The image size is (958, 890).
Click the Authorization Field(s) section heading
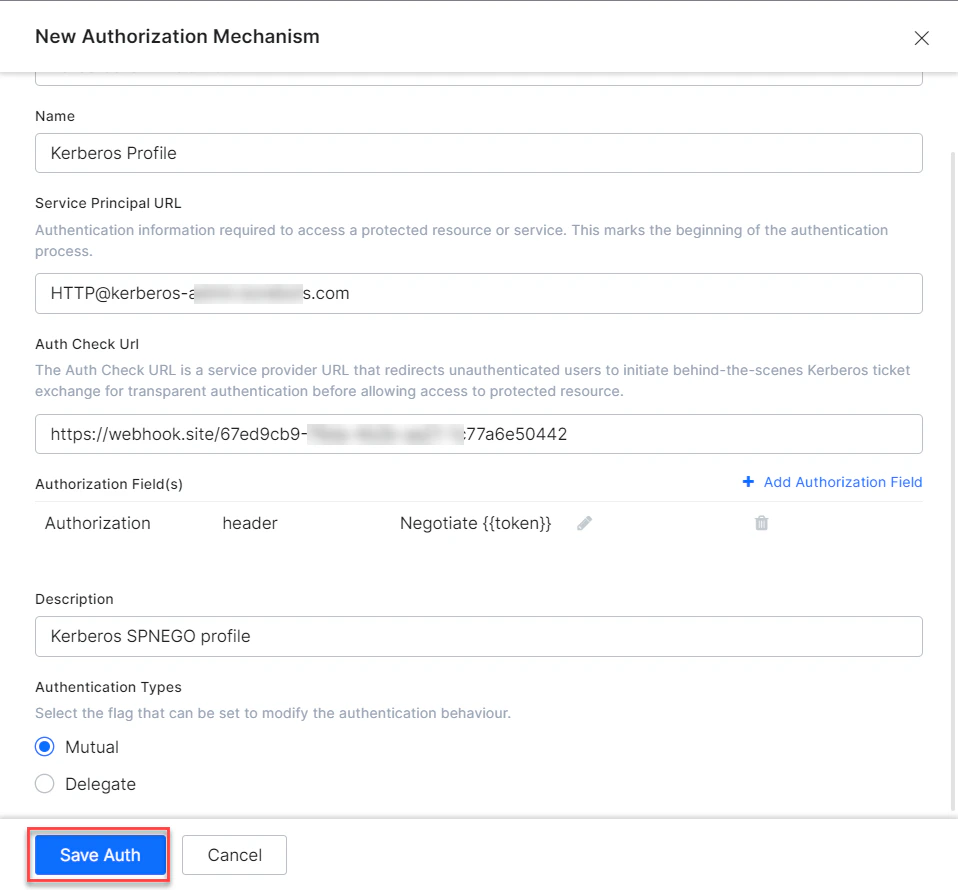108,484
